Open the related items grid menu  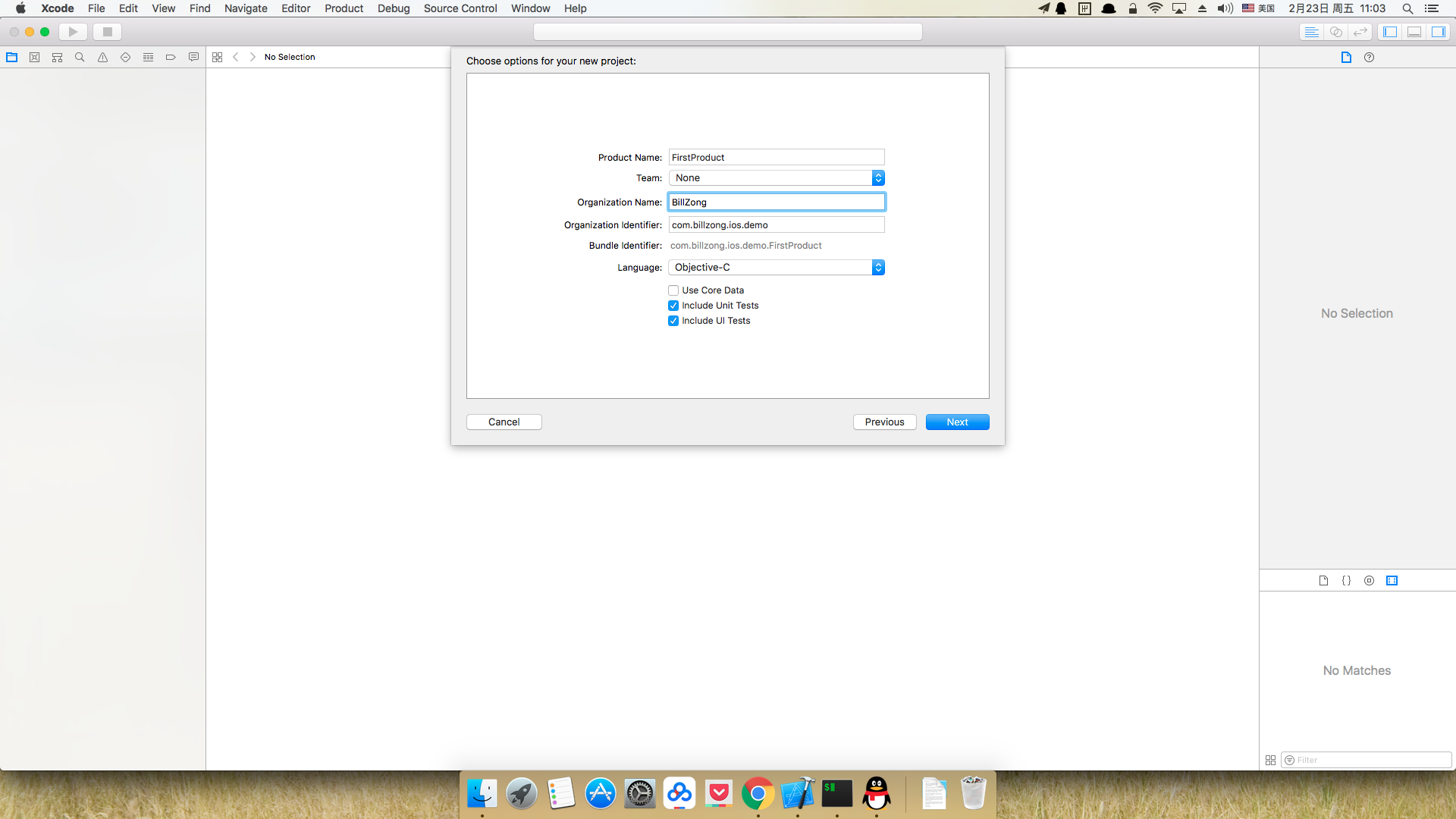click(218, 57)
